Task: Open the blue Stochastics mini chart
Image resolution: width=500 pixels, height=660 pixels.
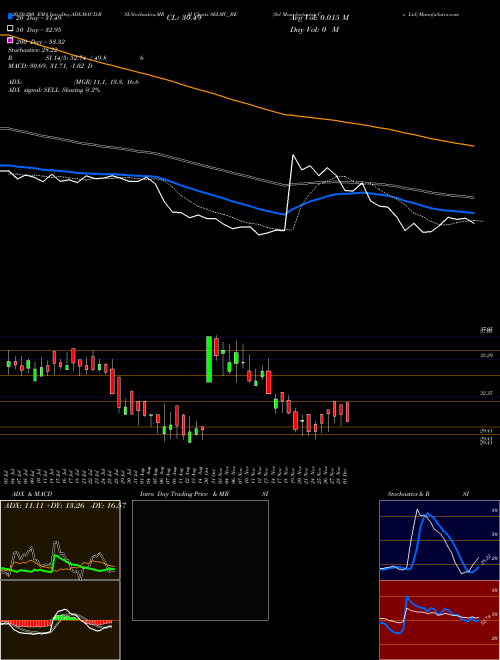Action: [439, 540]
